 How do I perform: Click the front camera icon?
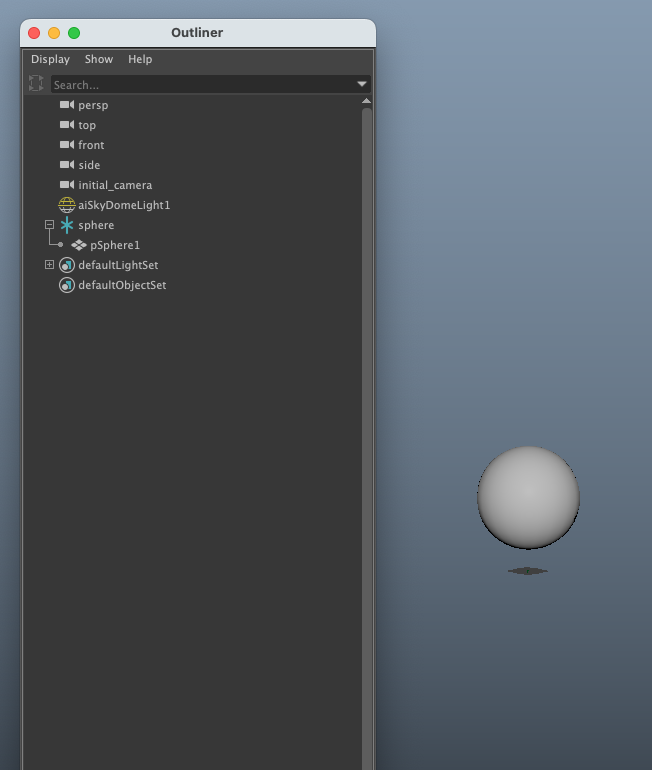coord(67,145)
